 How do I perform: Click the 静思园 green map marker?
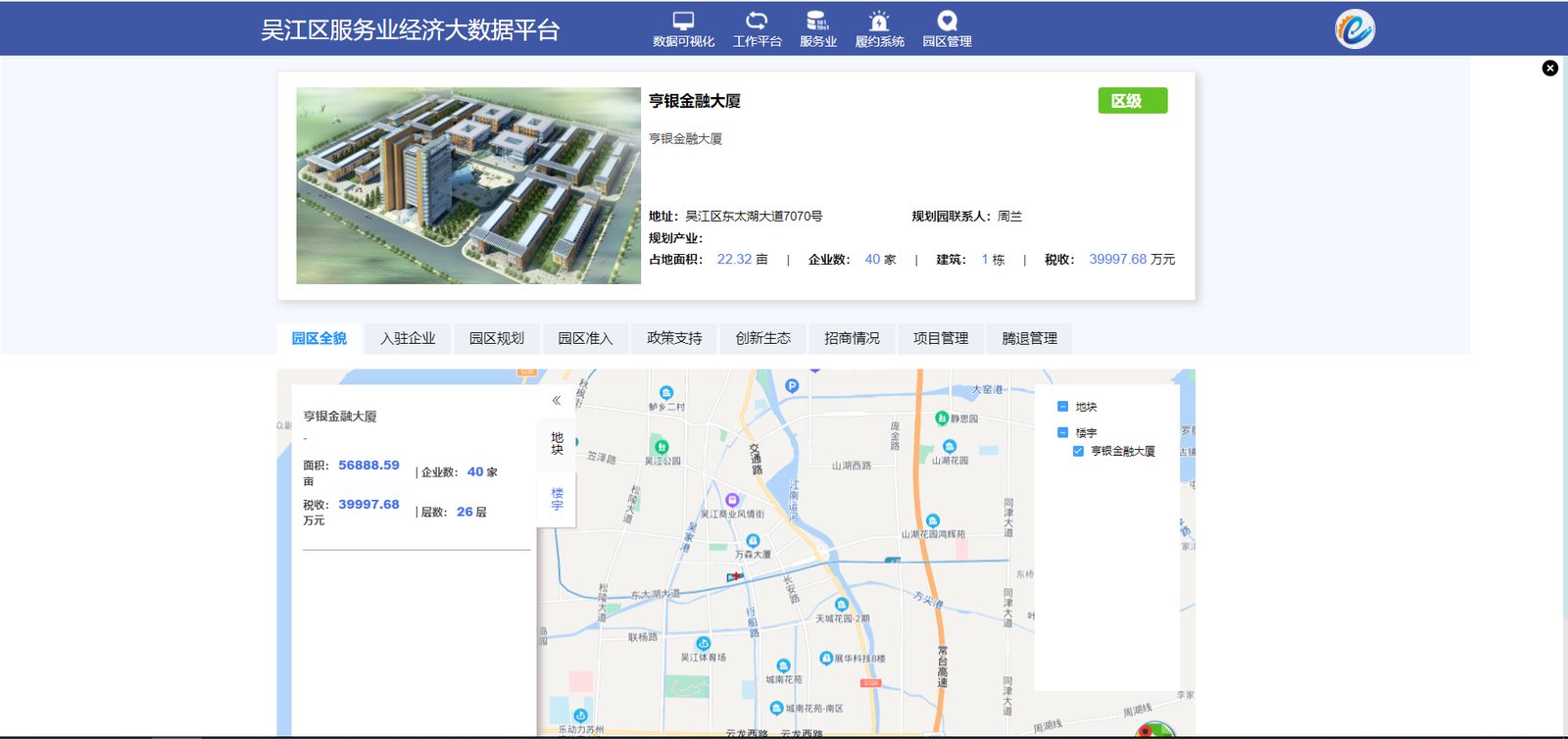942,419
